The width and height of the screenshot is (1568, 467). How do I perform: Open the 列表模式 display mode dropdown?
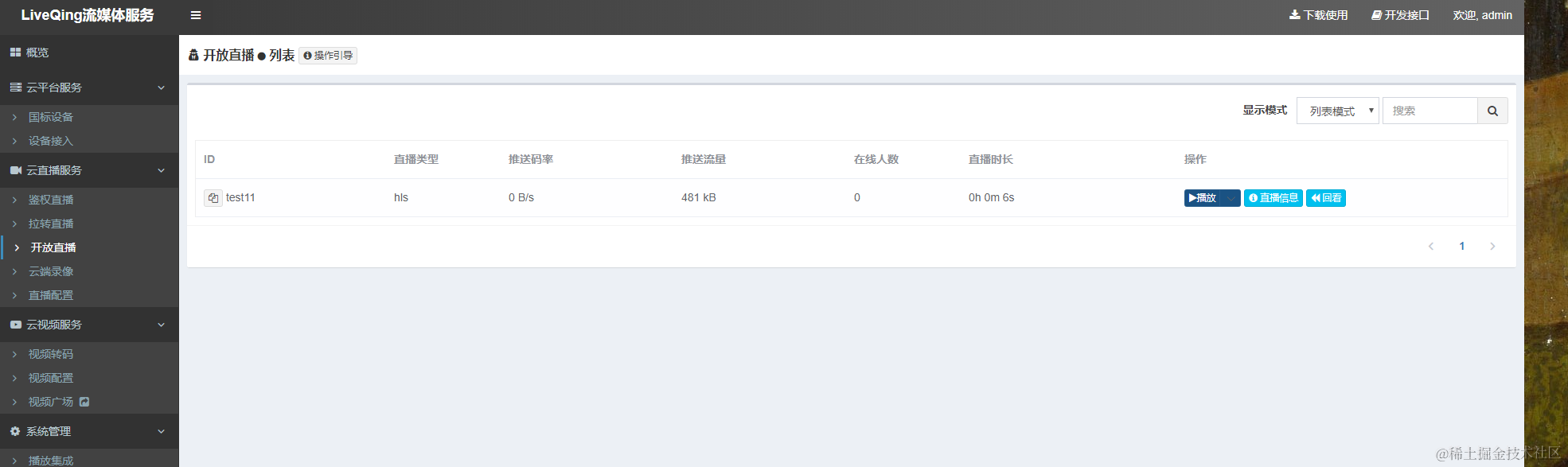point(1338,111)
